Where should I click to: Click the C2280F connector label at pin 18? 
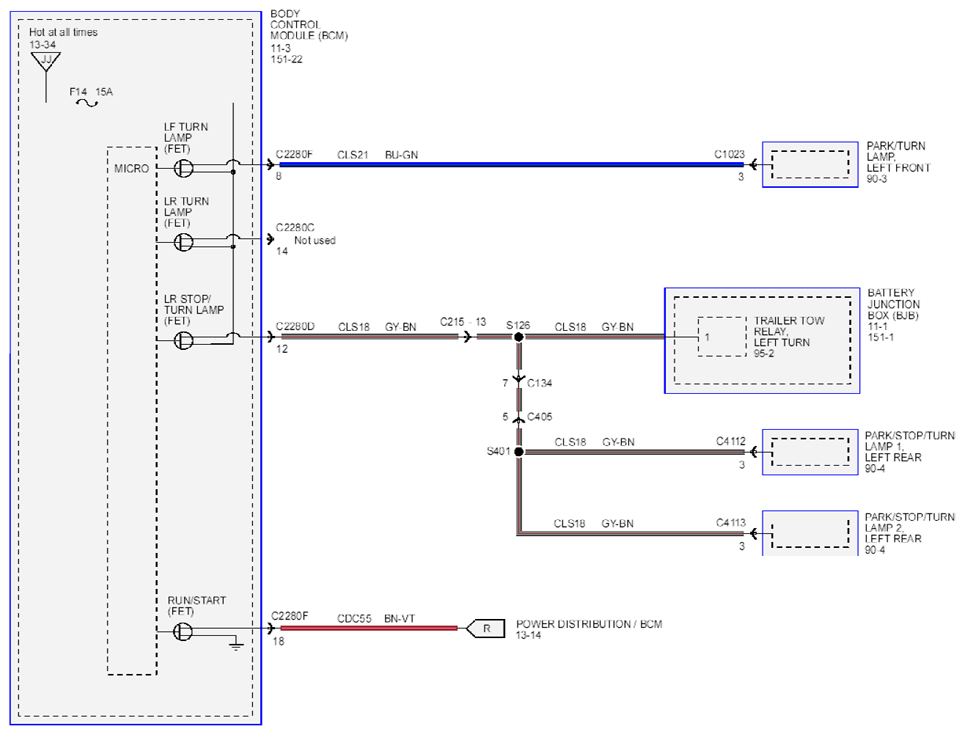pos(290,616)
